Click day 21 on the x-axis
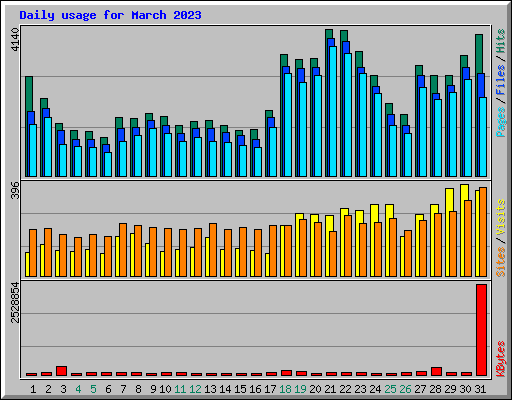Image resolution: width=512 pixels, height=400 pixels. point(330,389)
